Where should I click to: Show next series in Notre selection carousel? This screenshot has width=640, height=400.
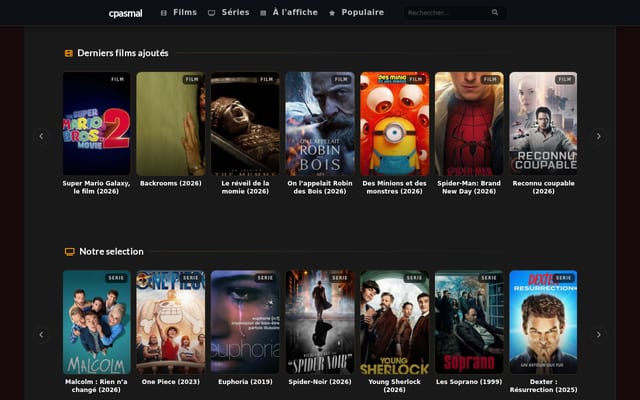coord(598,335)
